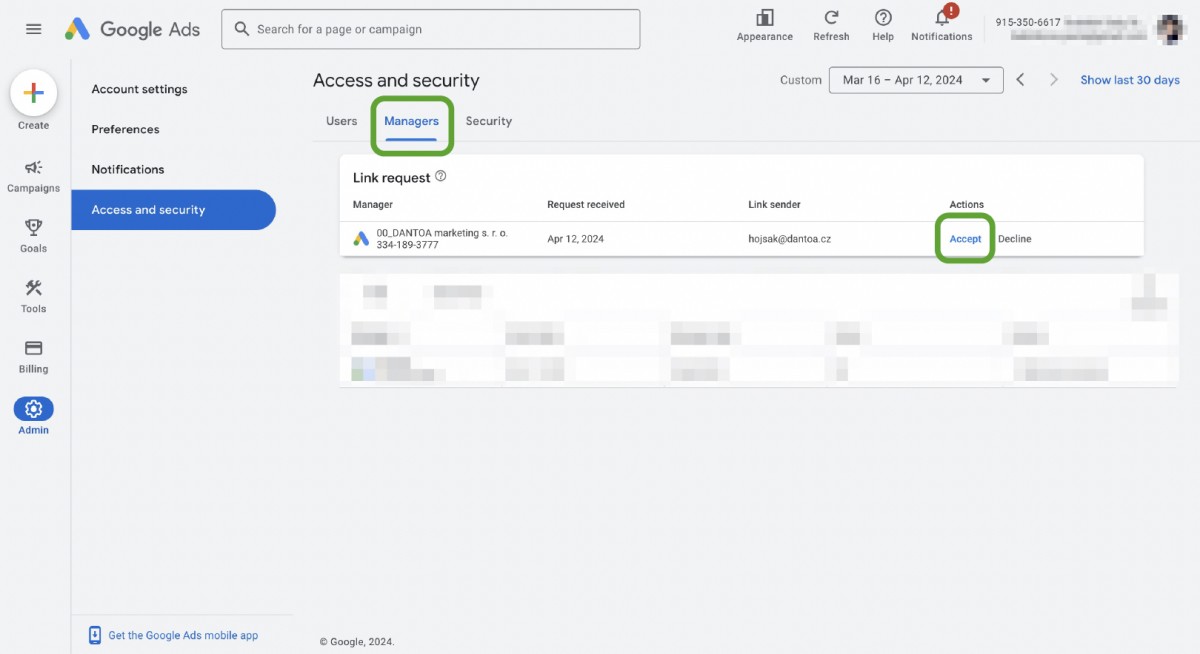Switch to the Users tab
The image size is (1200, 654).
point(341,121)
